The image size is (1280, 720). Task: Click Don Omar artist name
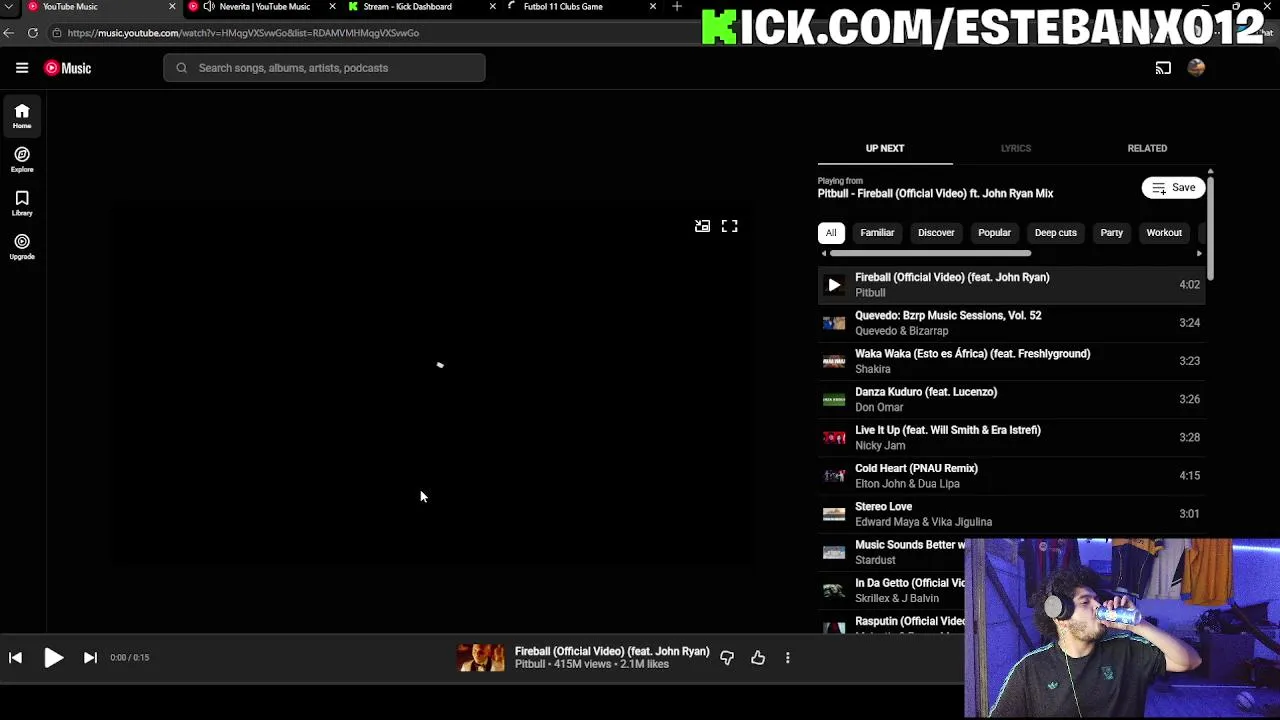coord(879,407)
